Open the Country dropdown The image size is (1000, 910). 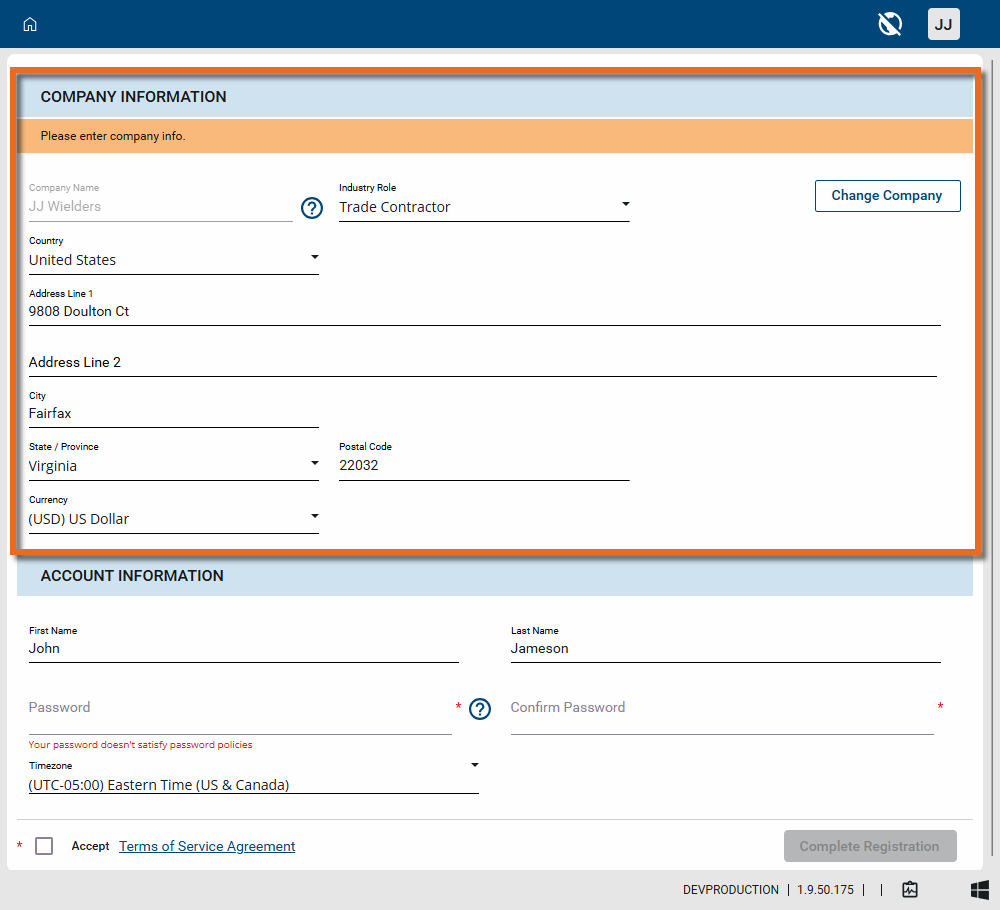(x=173, y=260)
